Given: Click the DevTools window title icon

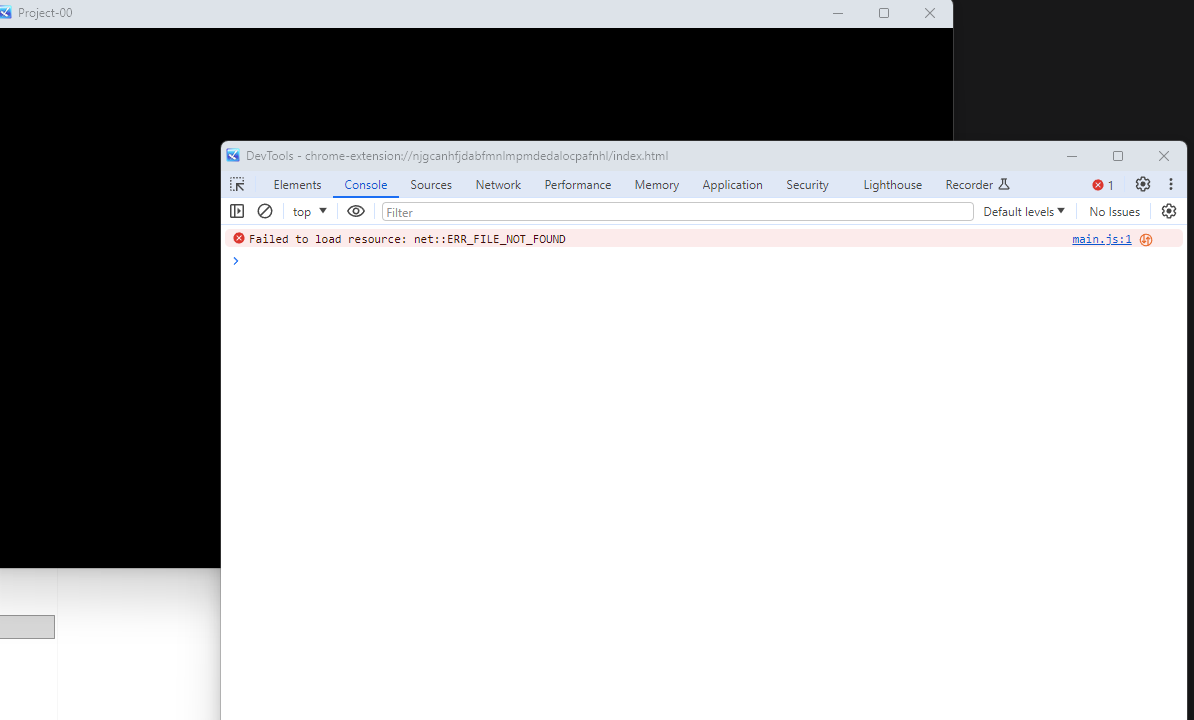Looking at the screenshot, I should click(233, 155).
